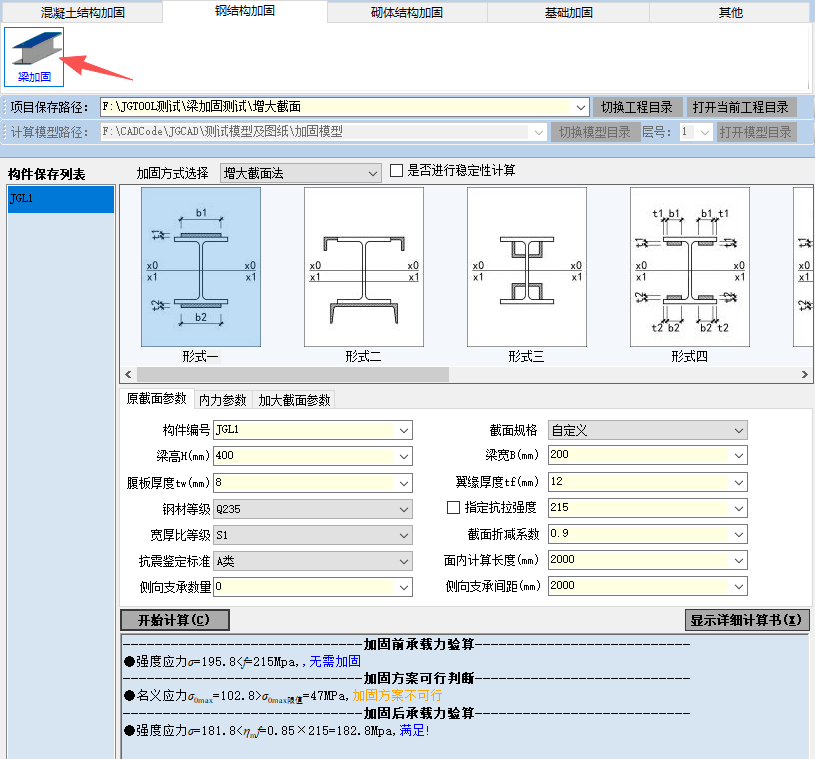This screenshot has height=759, width=815.
Task: Choose the 形式二 reinforcement diagram
Action: [363, 267]
